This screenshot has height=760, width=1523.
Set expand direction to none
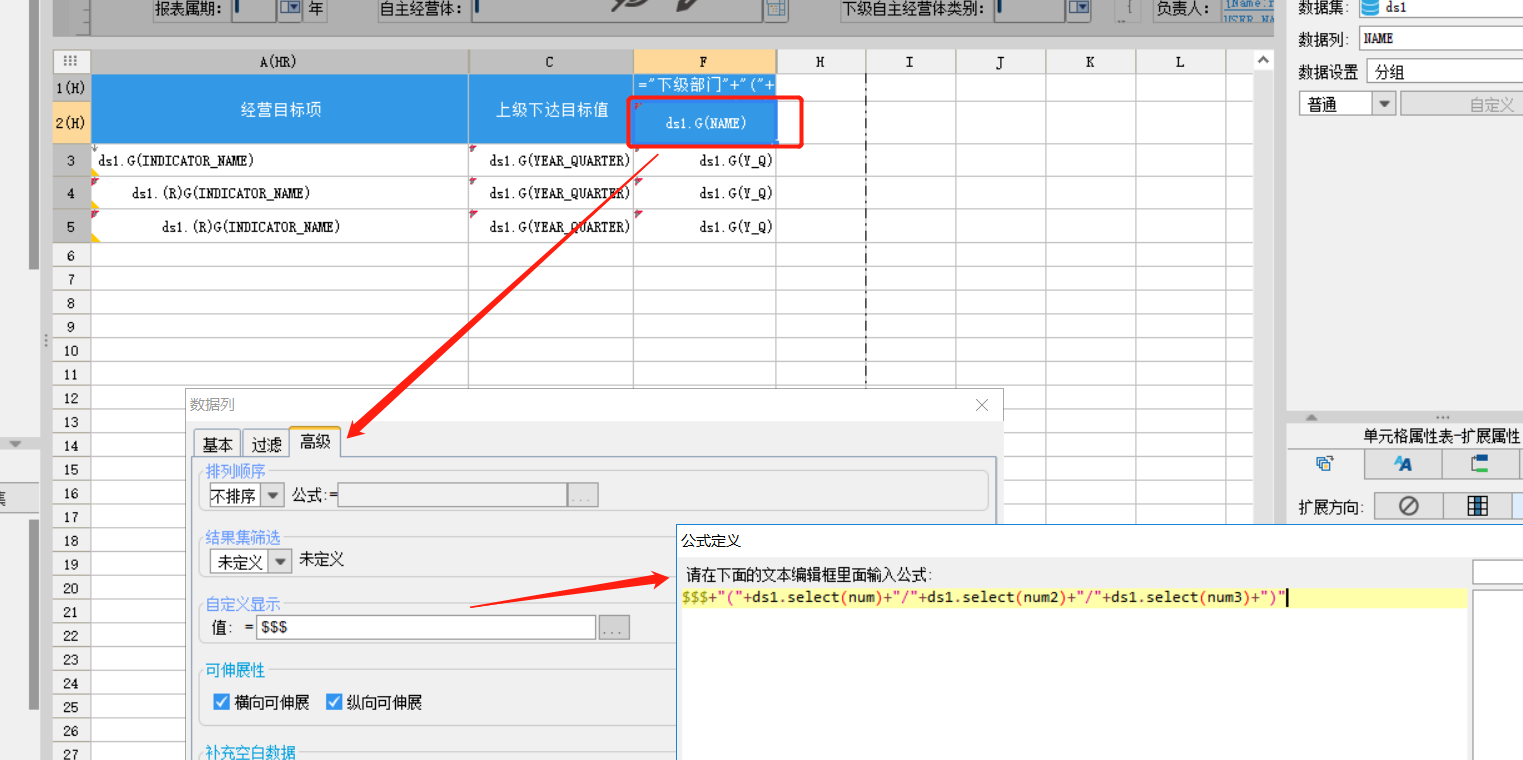[1408, 506]
